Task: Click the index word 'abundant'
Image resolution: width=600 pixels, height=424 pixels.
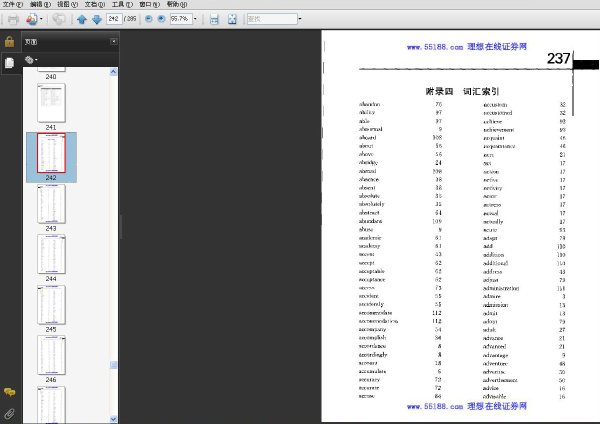Action: coord(370,221)
